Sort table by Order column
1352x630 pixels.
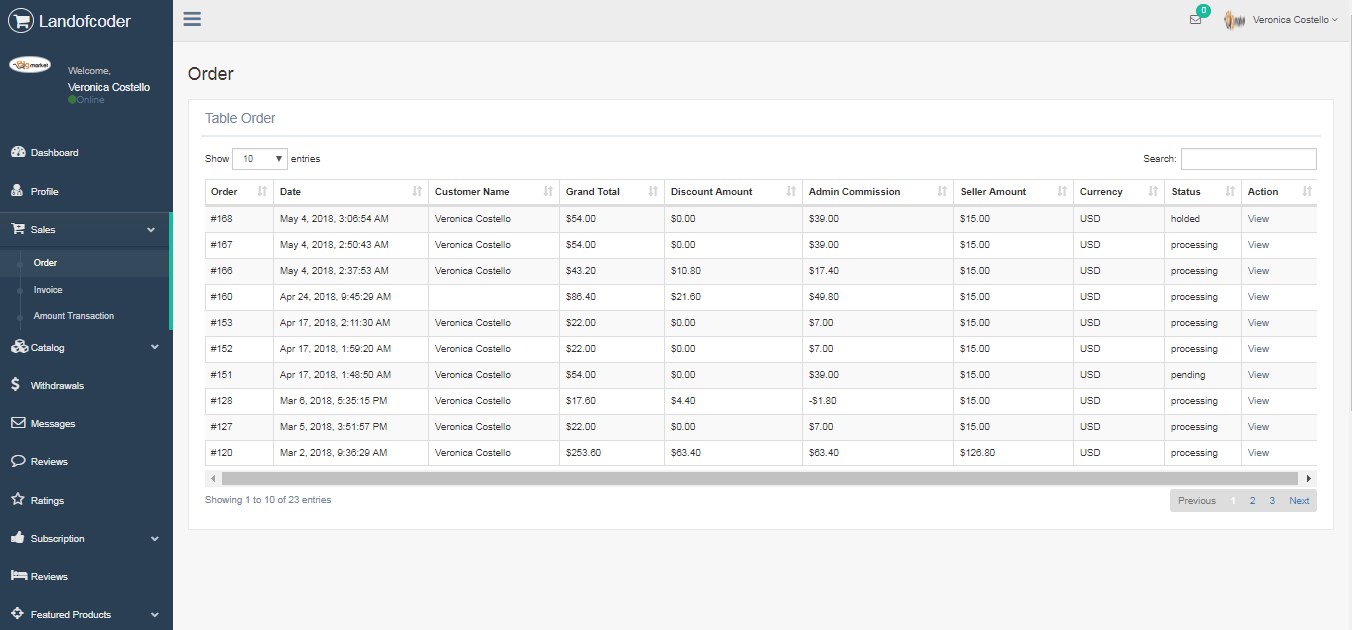(x=239, y=192)
